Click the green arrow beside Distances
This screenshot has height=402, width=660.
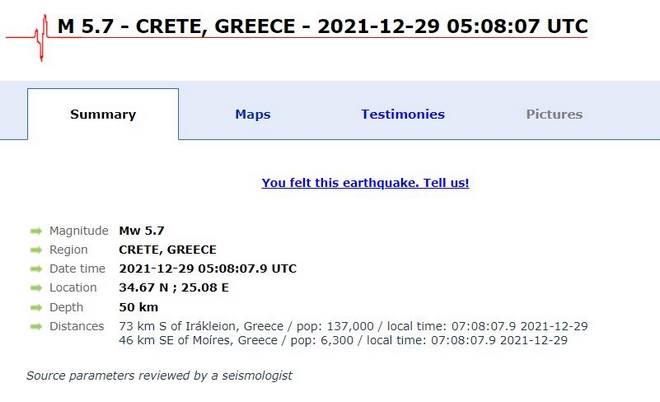(37, 326)
